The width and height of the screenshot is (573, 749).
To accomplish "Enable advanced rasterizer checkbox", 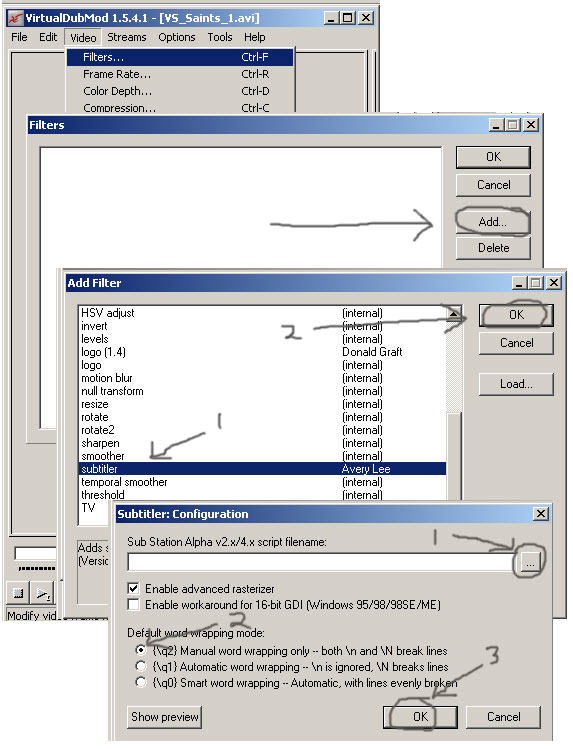I will coord(134,588).
